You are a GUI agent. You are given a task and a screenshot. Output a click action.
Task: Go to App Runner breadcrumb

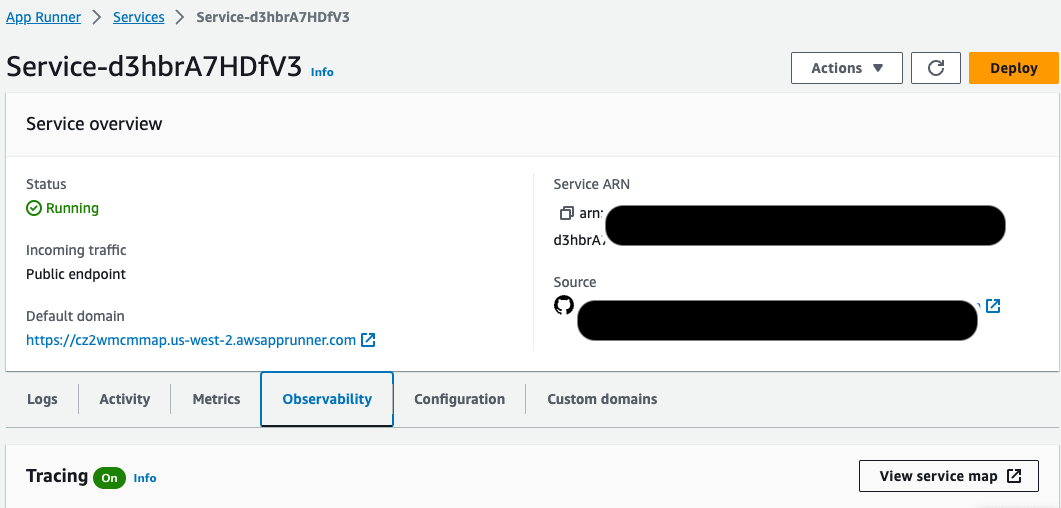click(43, 18)
